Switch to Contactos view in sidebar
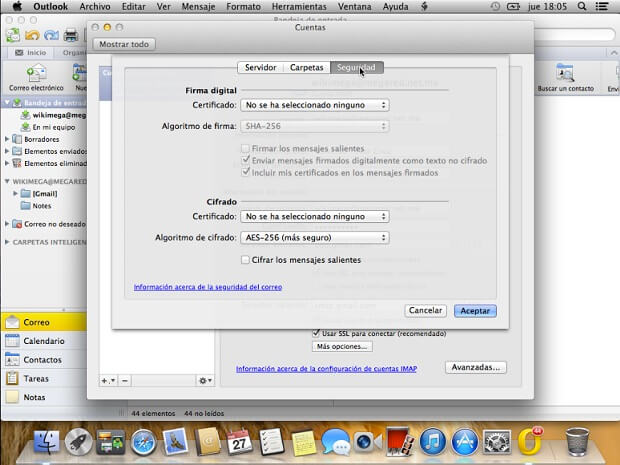 43,360
